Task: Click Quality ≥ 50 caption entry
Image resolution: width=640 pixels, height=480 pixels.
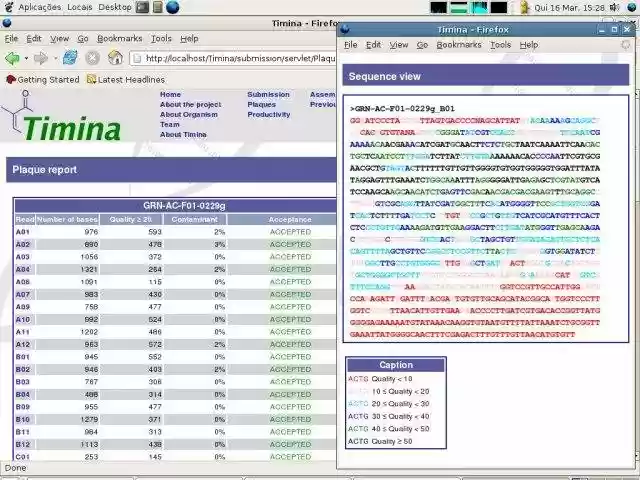Action: (x=380, y=441)
